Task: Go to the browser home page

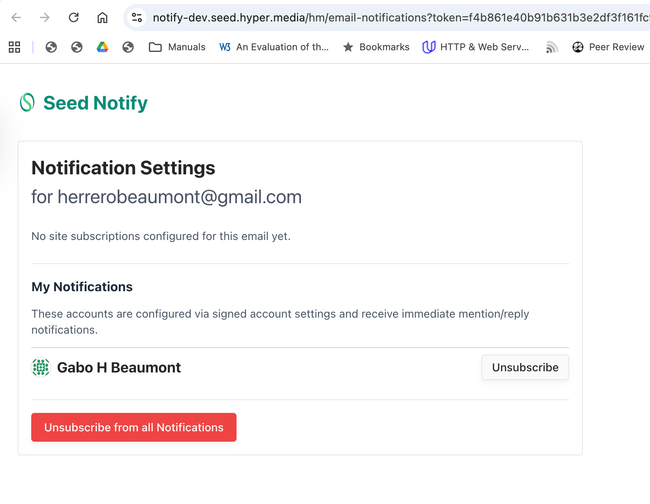Action: [102, 18]
